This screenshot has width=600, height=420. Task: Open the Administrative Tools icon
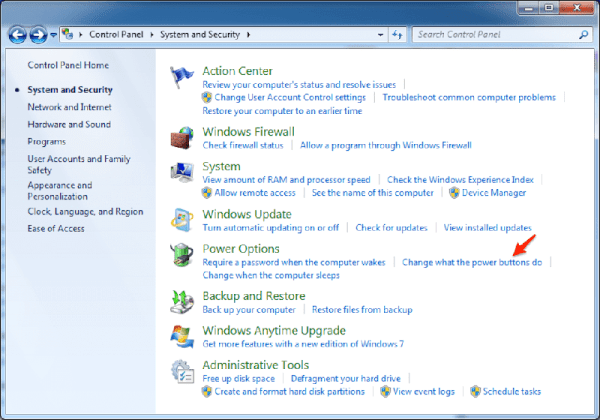point(183,371)
